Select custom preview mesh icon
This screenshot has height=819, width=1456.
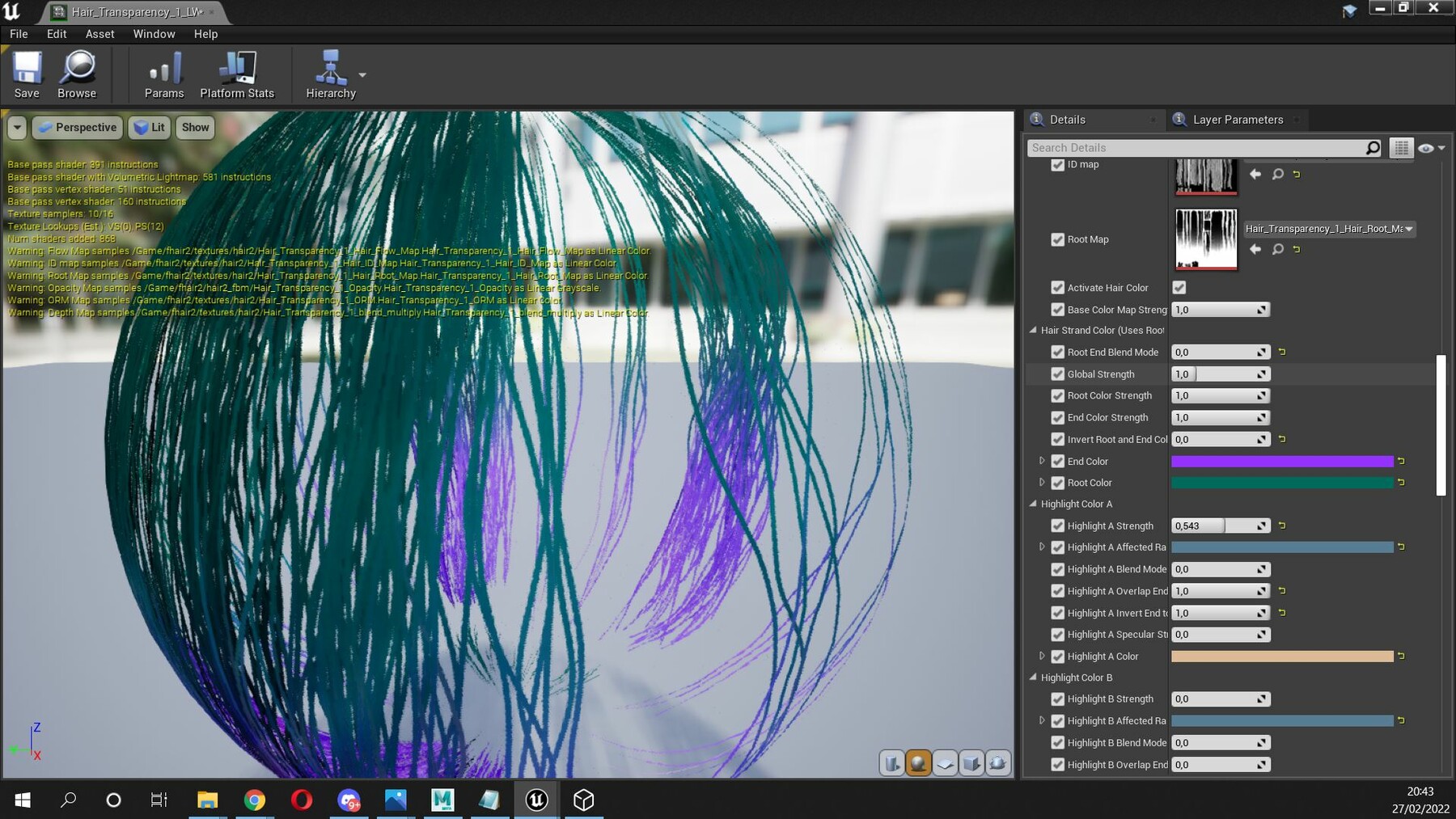point(998,763)
